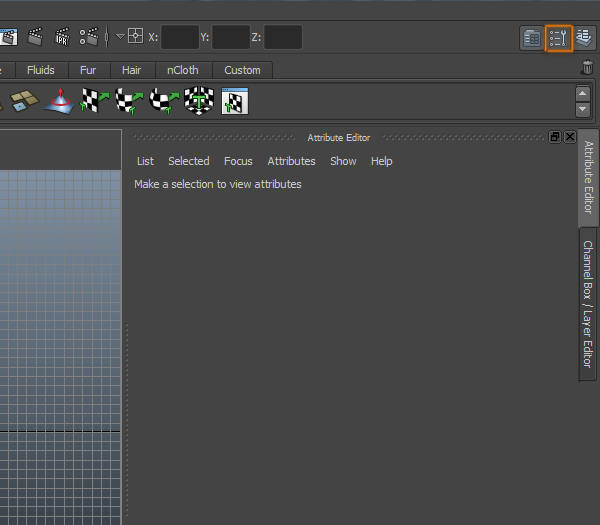Float the Attribute Editor panel with the undock button
The width and height of the screenshot is (600, 525).
(x=555, y=137)
